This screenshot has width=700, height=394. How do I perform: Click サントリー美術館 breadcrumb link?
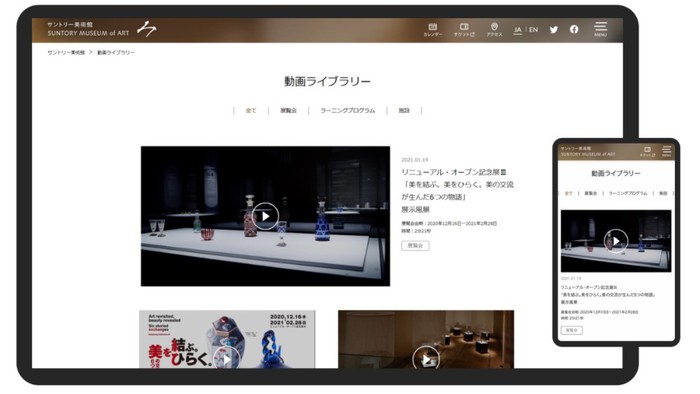tap(66, 53)
